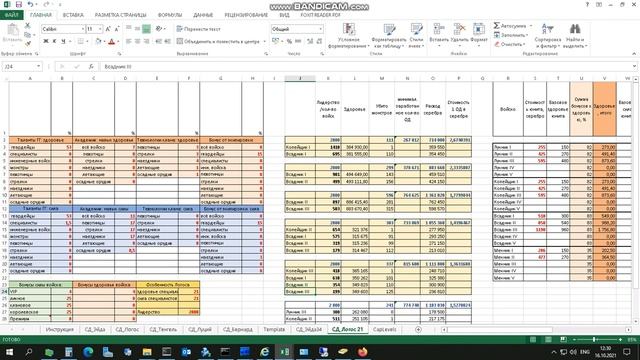Increase font size with the larger A icon
Viewport: 640px width, 360px height.
(108, 29)
